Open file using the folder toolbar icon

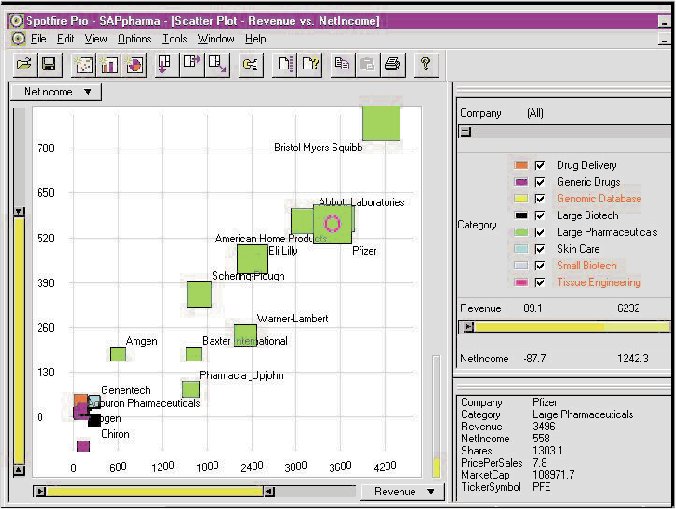(x=24, y=65)
